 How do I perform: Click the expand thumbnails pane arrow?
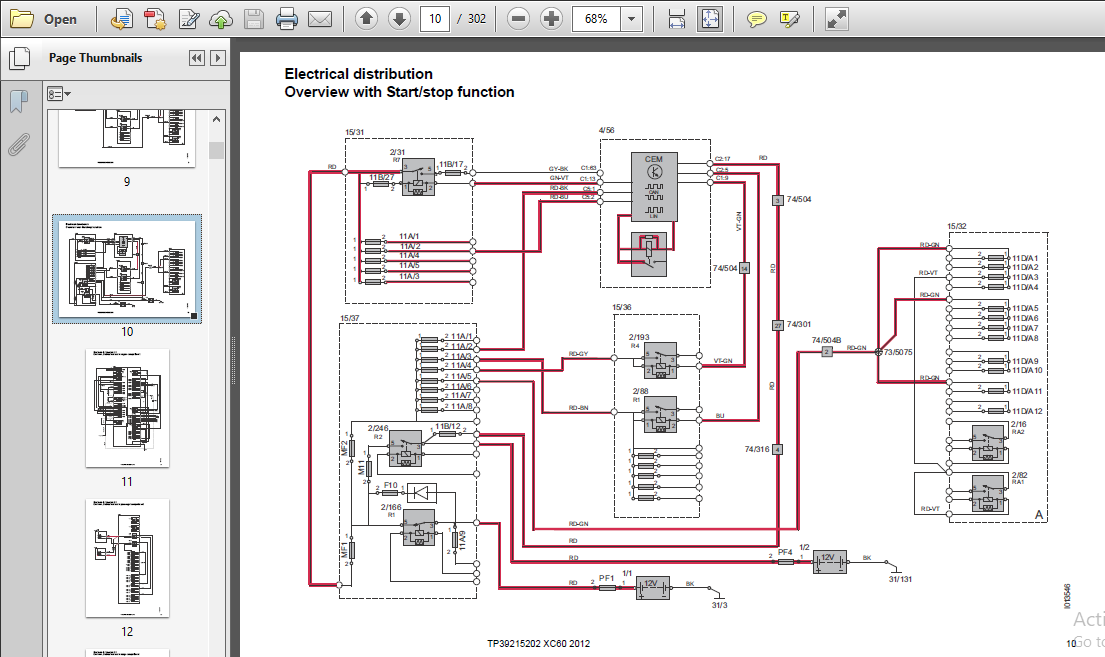(218, 58)
